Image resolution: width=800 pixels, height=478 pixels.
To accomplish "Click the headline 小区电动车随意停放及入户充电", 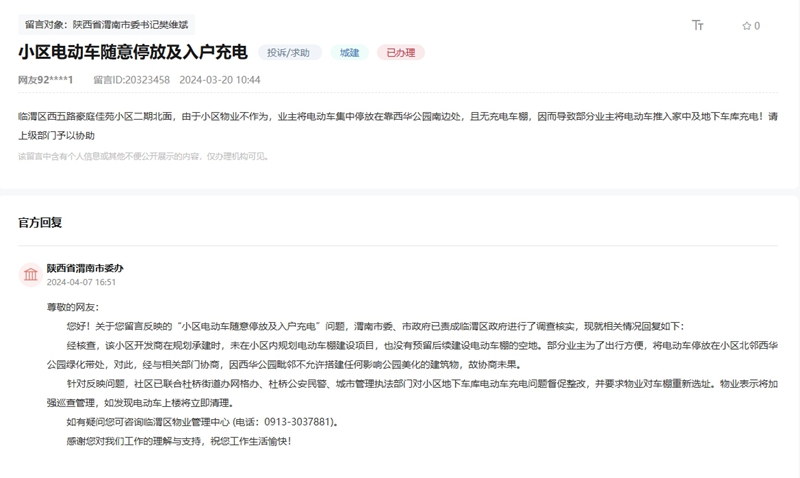I will pos(133,52).
